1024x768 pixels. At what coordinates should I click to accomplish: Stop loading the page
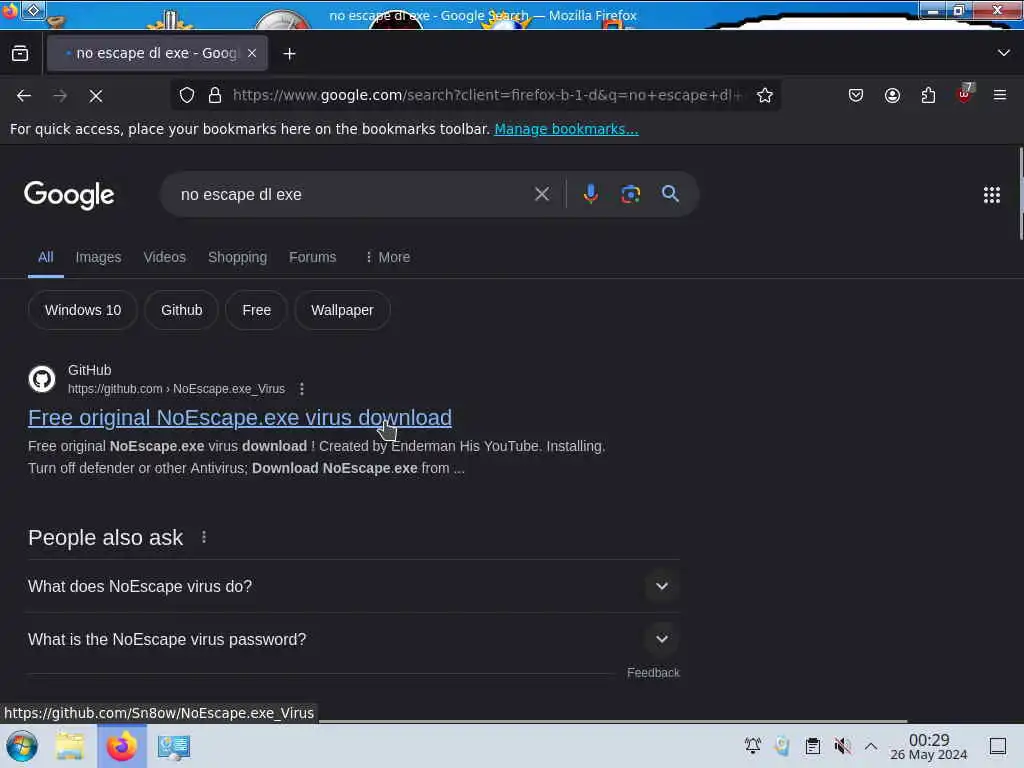(x=96, y=96)
